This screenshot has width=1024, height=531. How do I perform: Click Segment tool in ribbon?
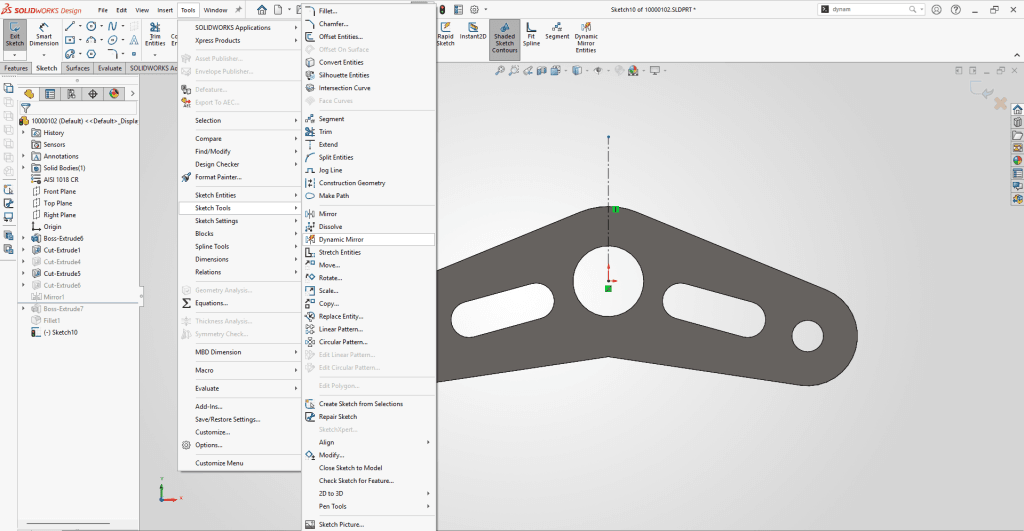click(557, 31)
